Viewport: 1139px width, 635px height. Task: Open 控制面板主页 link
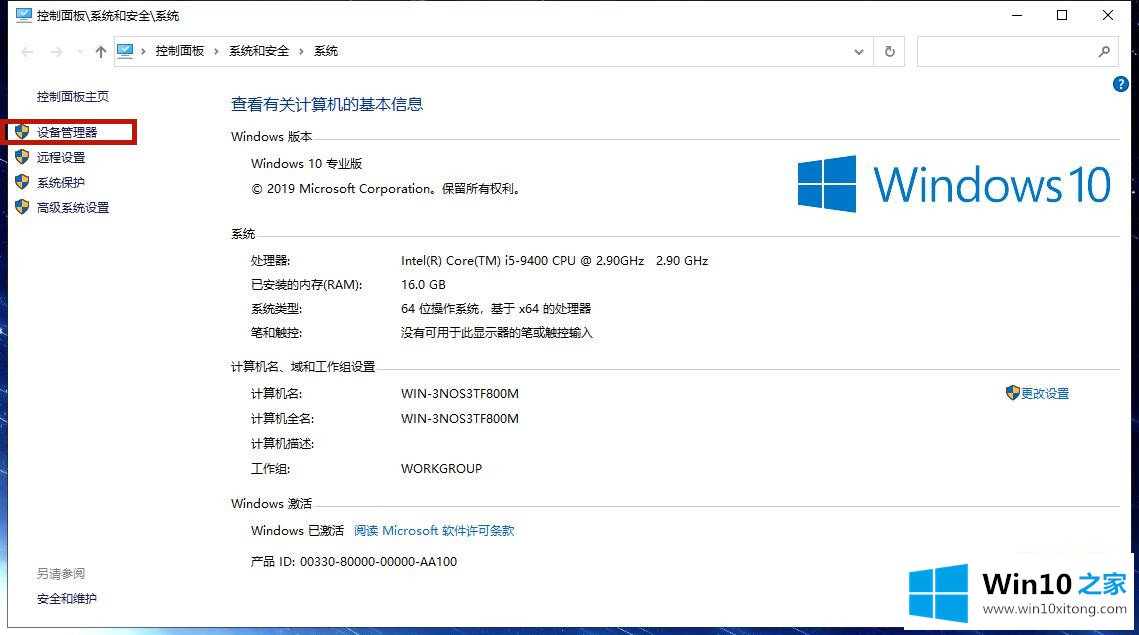tap(73, 97)
